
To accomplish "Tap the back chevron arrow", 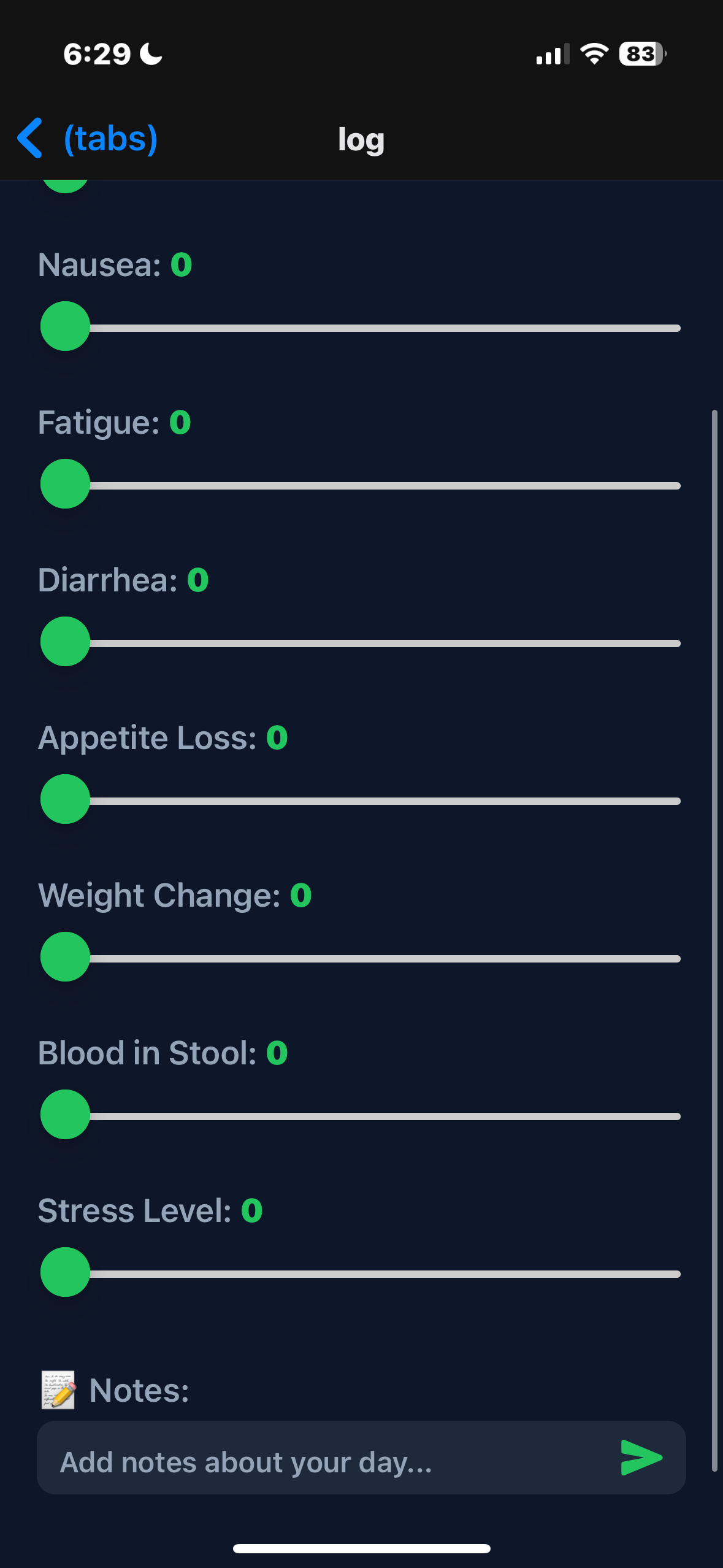I will click(30, 138).
